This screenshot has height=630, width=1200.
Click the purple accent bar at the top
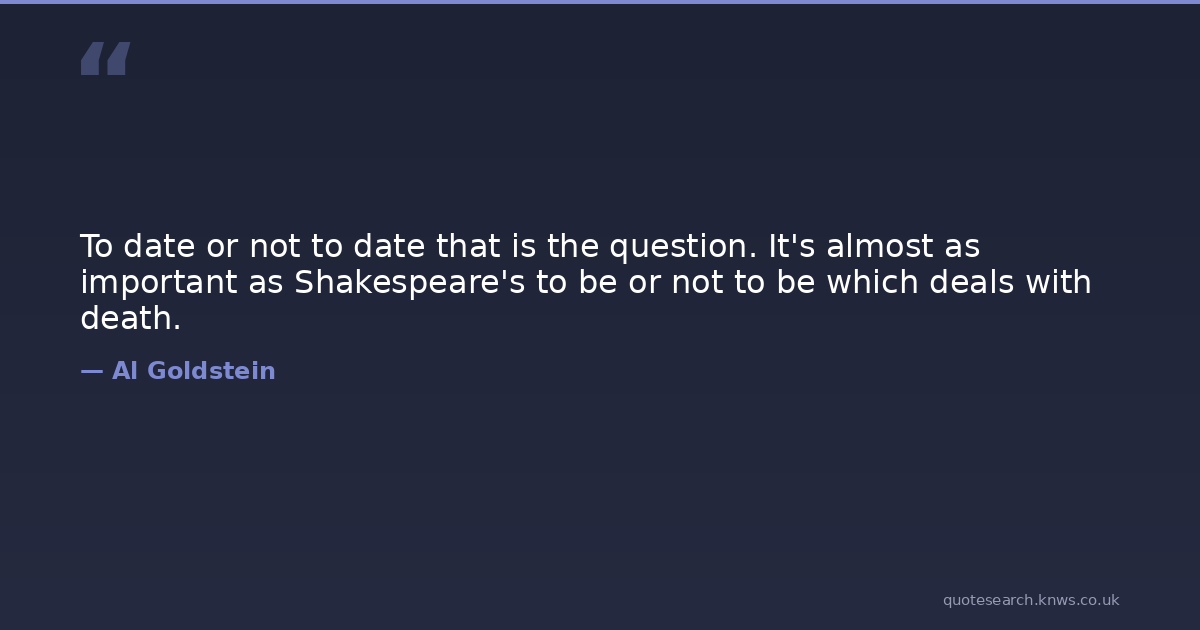[600, 2]
